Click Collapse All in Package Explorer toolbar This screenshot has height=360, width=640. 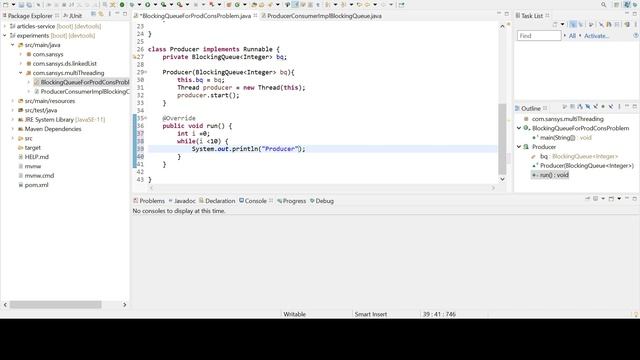(93, 14)
